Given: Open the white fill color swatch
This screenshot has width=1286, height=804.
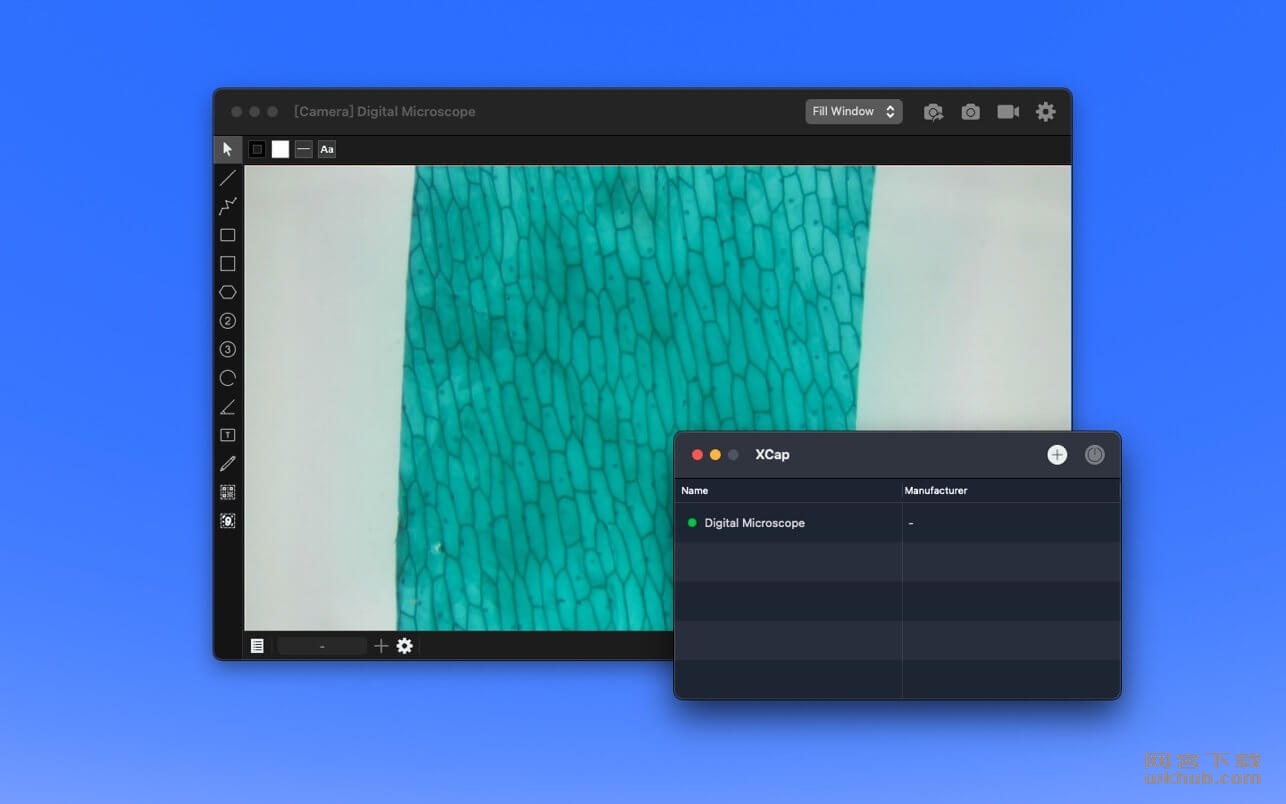Looking at the screenshot, I should click(x=280, y=149).
